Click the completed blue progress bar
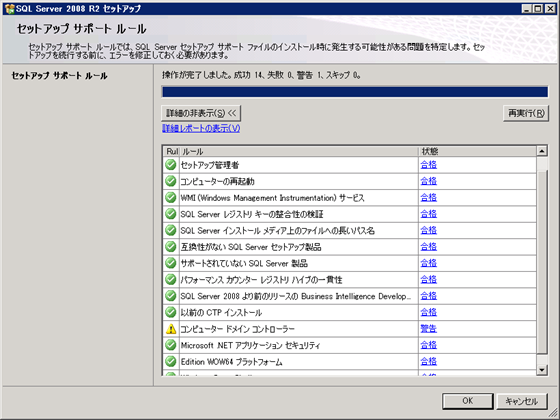560x420 pixels. click(355, 92)
